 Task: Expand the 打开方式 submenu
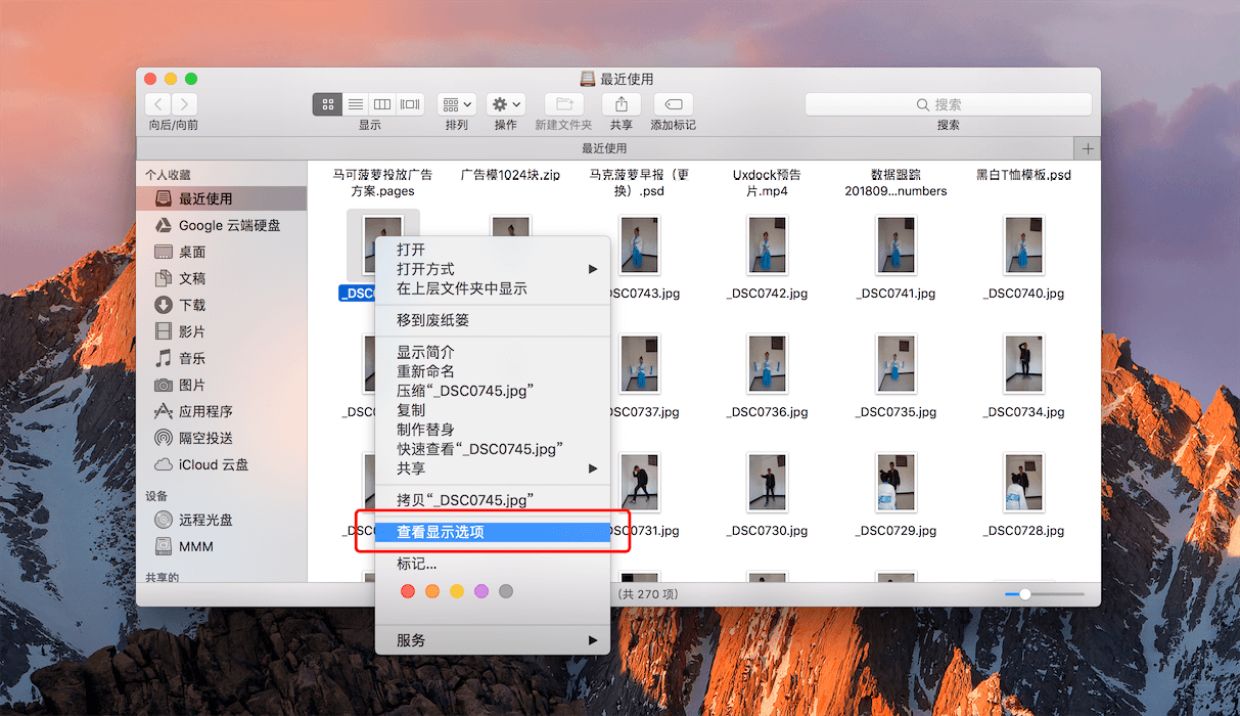tap(492, 269)
